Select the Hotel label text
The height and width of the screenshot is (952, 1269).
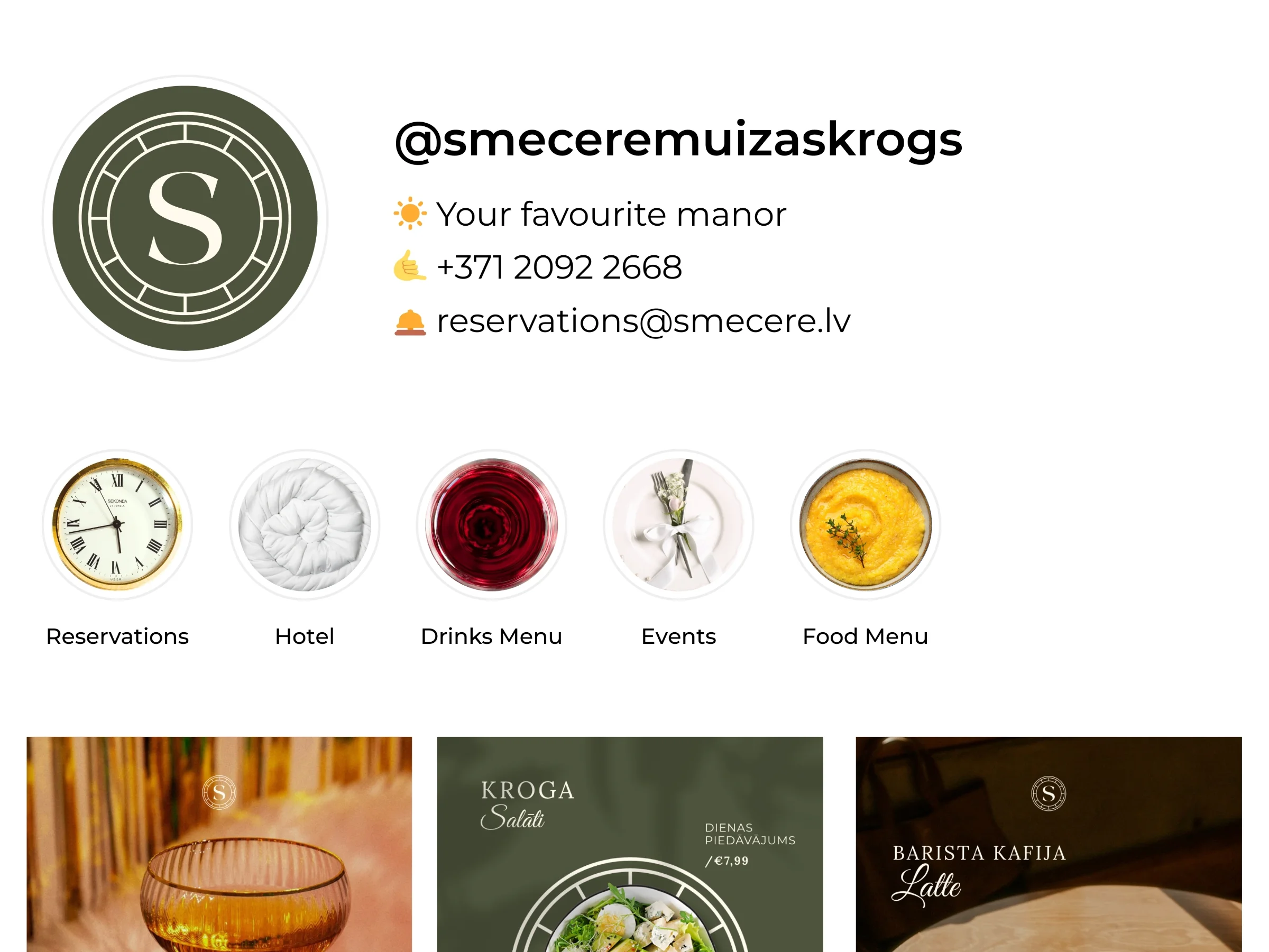pyautogui.click(x=305, y=636)
